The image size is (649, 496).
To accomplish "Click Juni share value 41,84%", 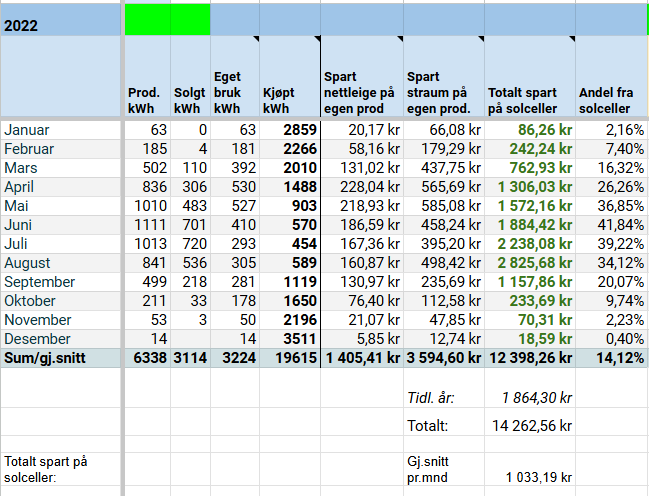I will coord(621,225).
